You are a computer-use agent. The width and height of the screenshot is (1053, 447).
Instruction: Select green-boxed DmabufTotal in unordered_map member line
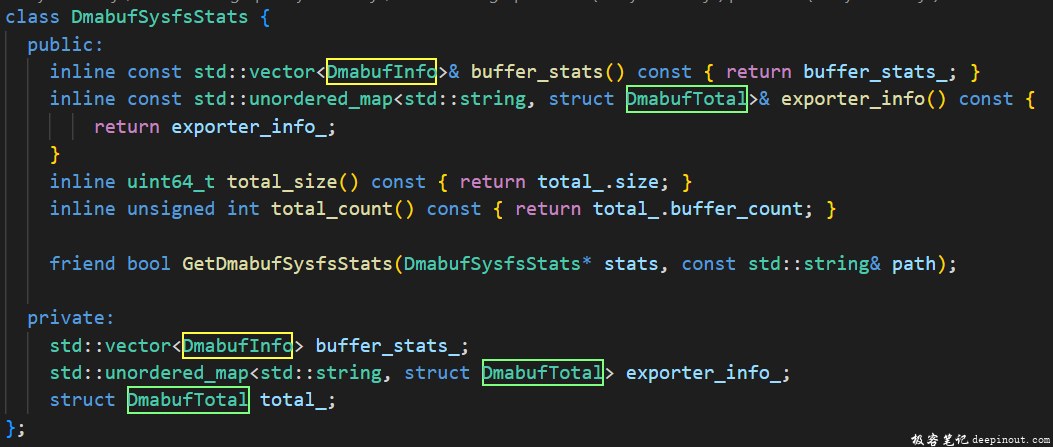542,373
